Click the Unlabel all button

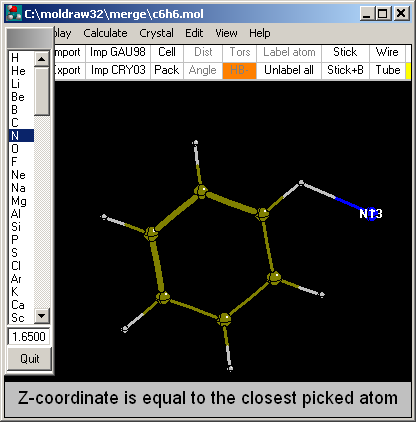(x=289, y=70)
